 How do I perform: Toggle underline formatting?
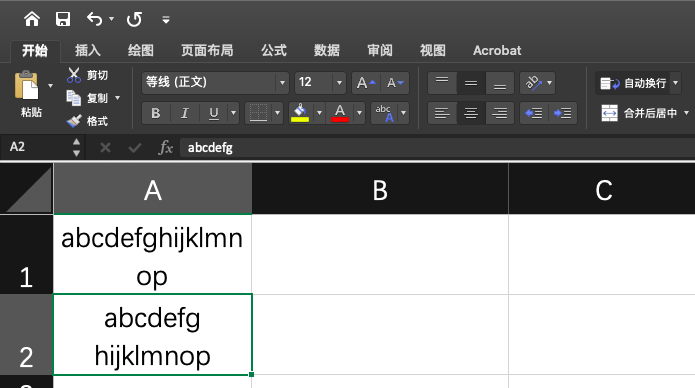pos(214,113)
